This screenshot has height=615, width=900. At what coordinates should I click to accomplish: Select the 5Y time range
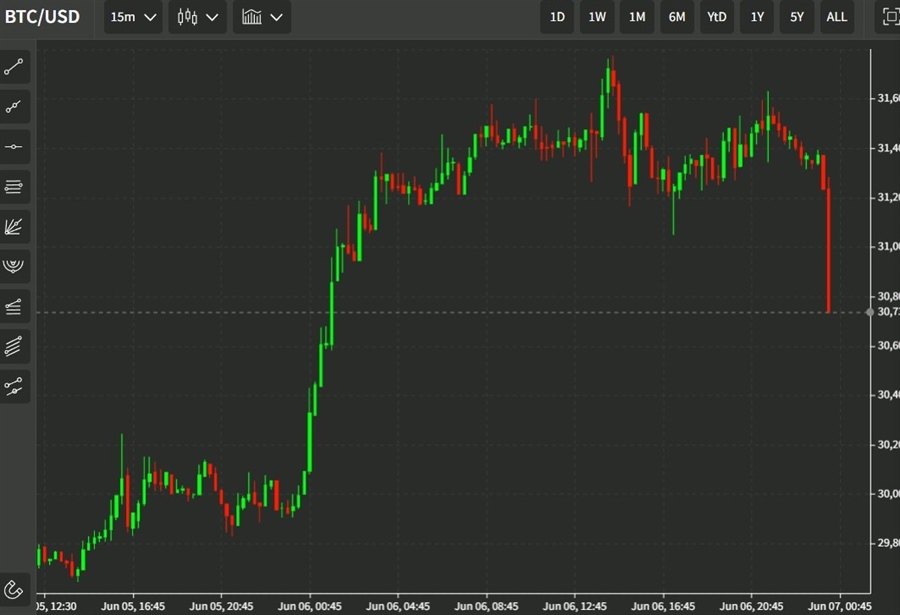[797, 17]
